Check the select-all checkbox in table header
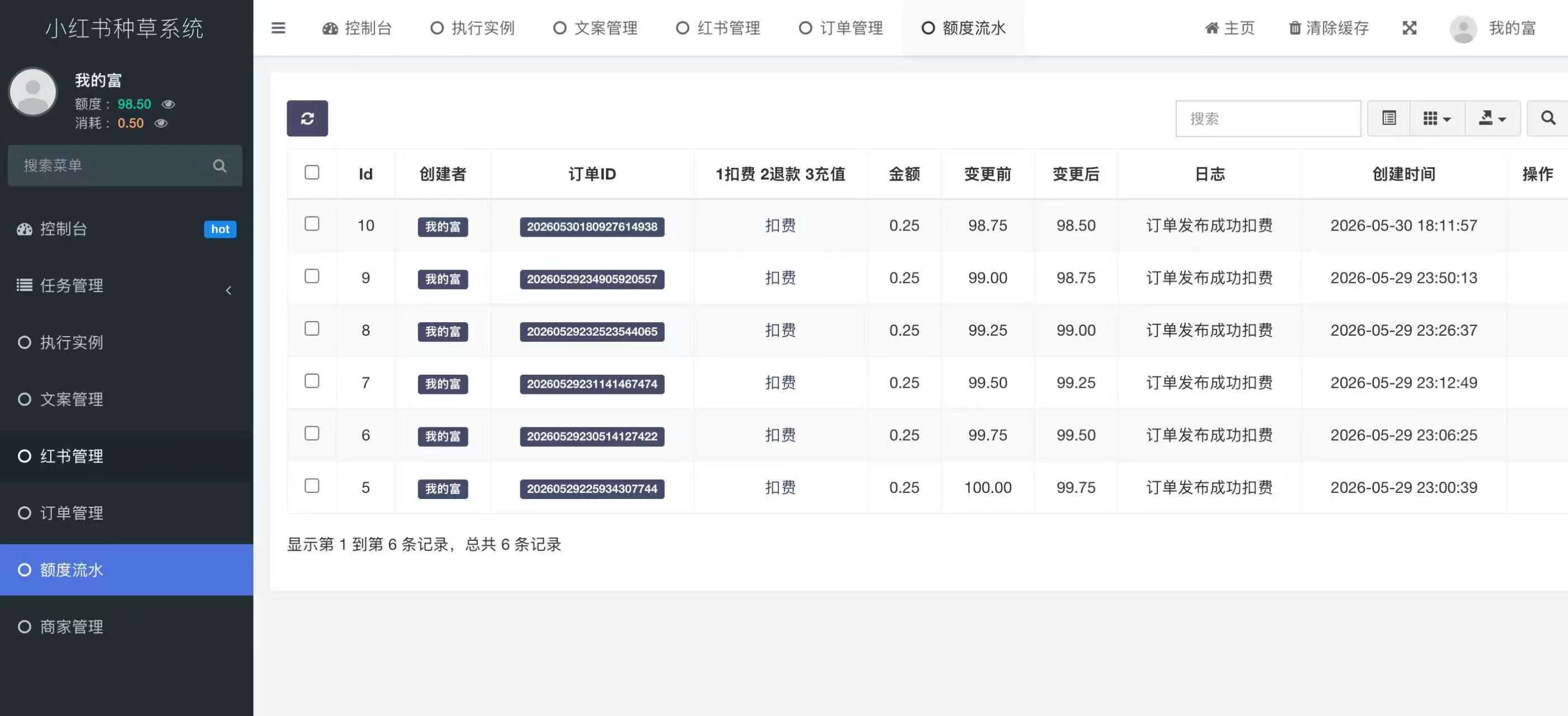Image resolution: width=1568 pixels, height=716 pixels. tap(312, 172)
